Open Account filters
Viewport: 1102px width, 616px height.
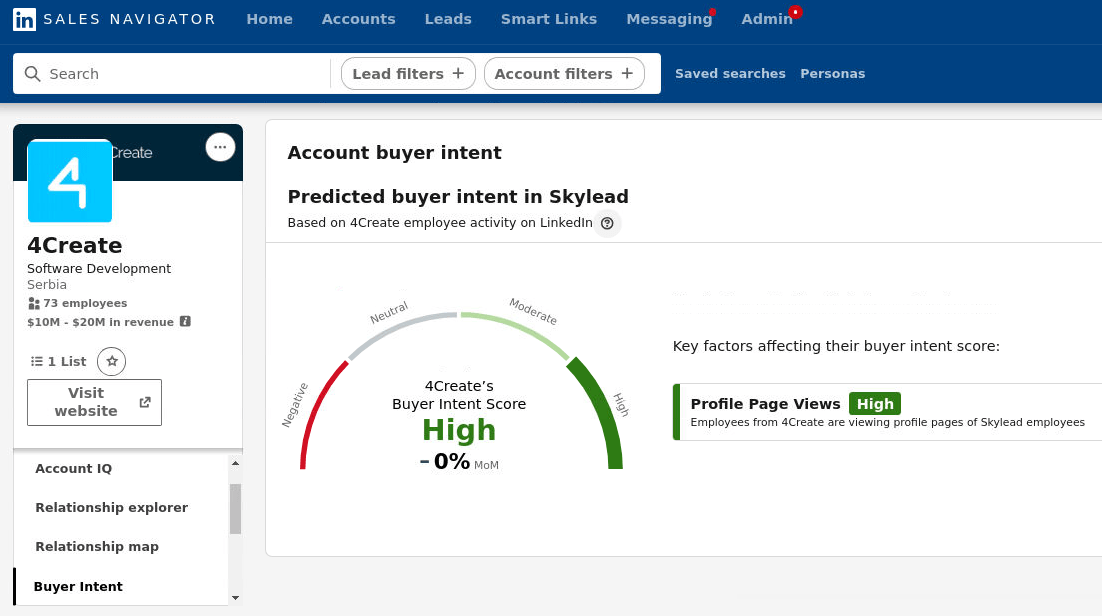564,74
